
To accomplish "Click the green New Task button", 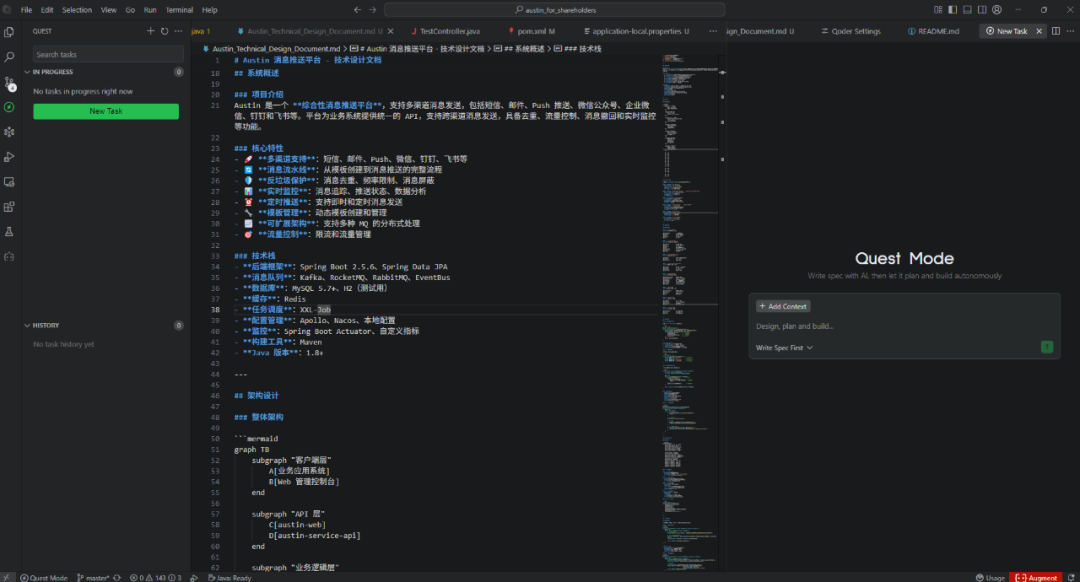I will coord(106,111).
